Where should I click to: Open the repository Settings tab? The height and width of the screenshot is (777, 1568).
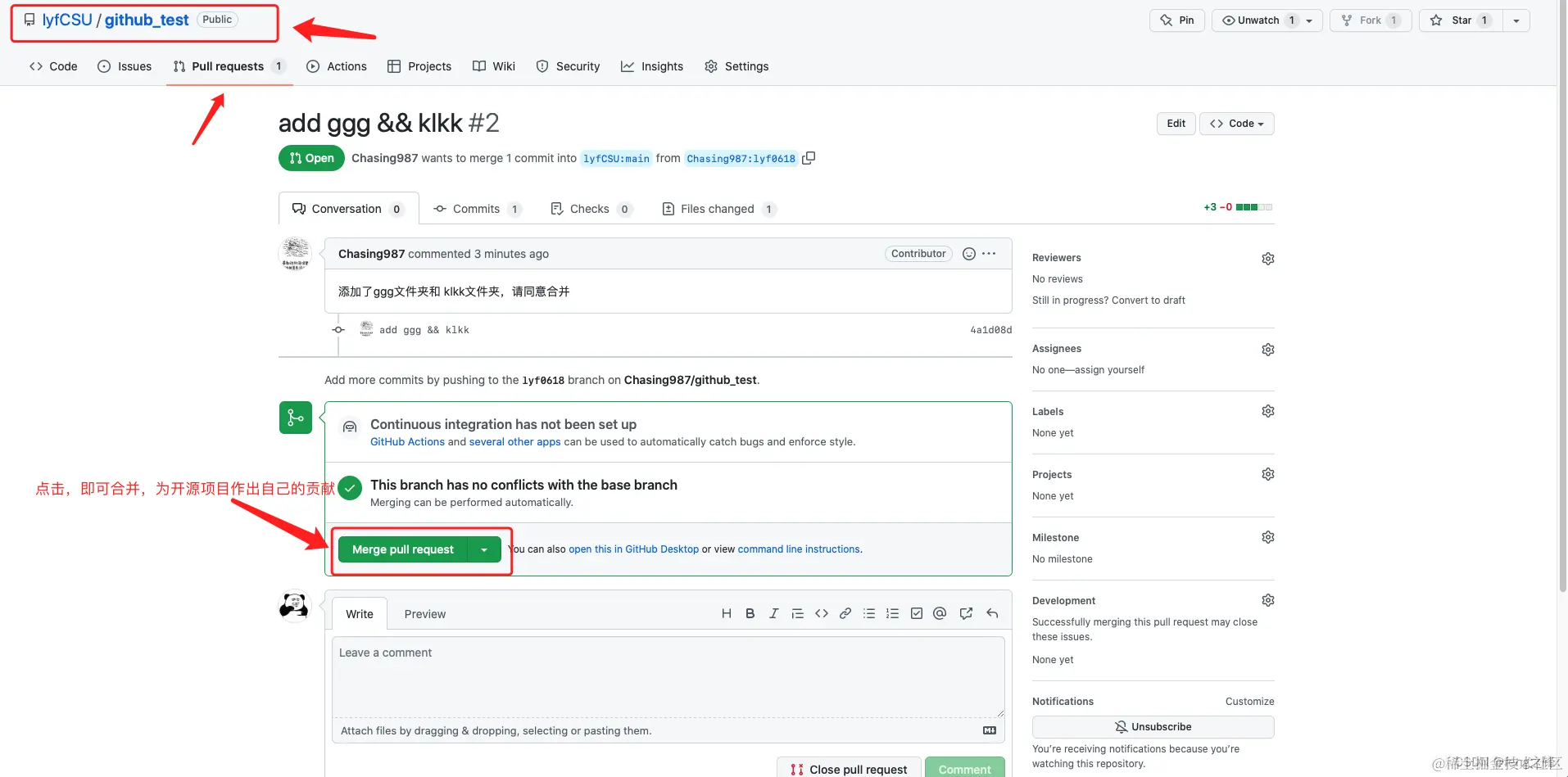coord(736,66)
